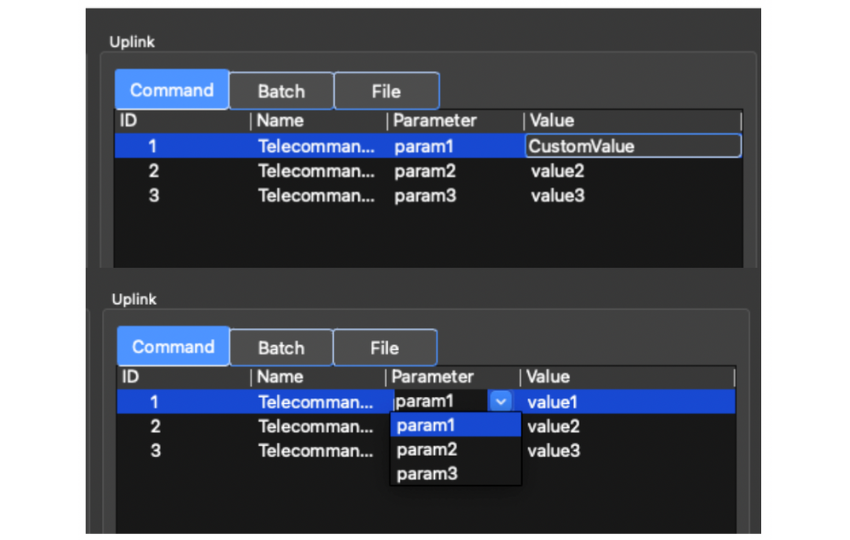Choose param2 from the open dropdown list
850x540 pixels.
click(427, 450)
